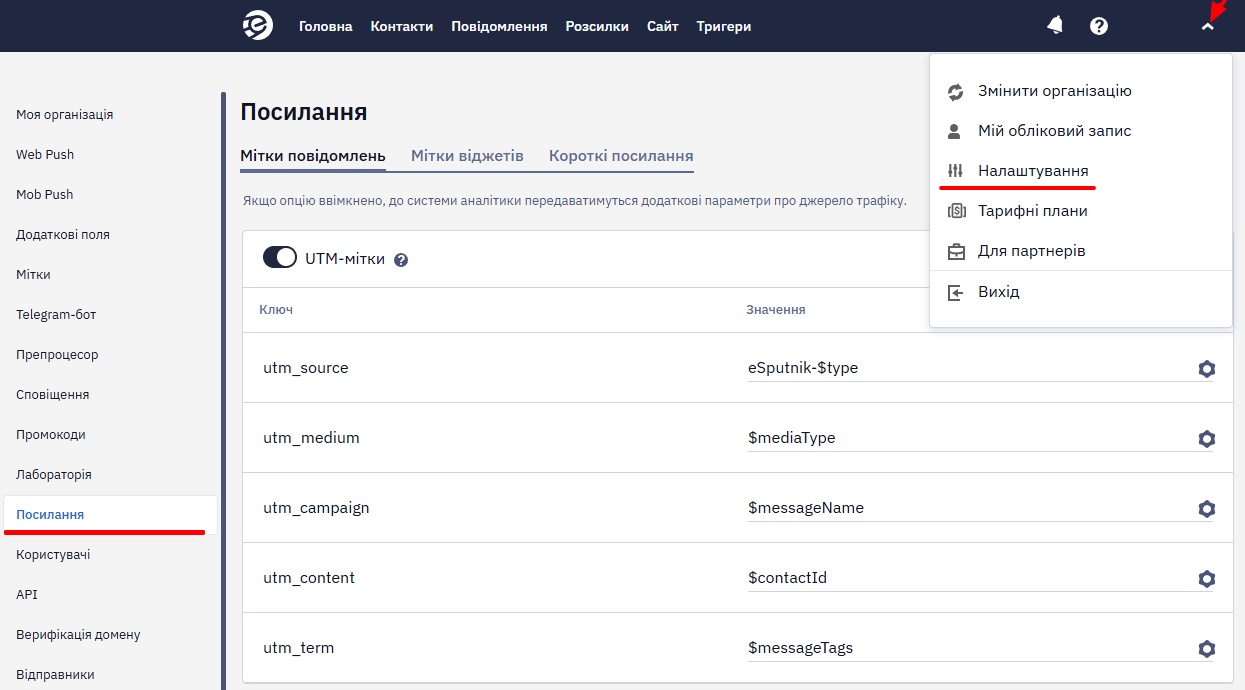Image resolution: width=1245 pixels, height=690 pixels.
Task: Open the gear settings for utm_source
Action: pyautogui.click(x=1206, y=368)
